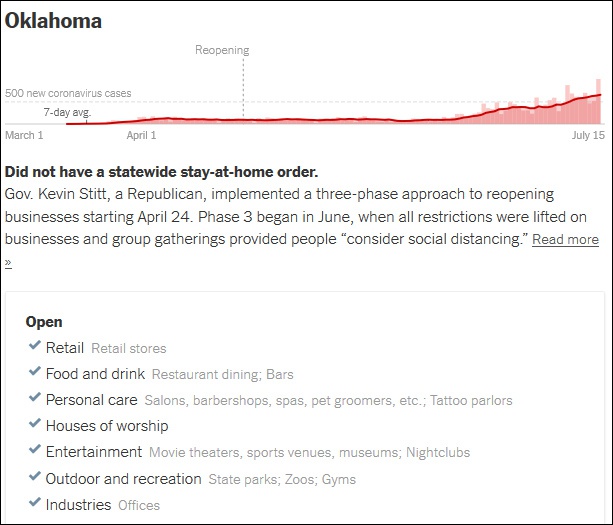Open the Read more link
613x525 pixels.
coord(565,239)
